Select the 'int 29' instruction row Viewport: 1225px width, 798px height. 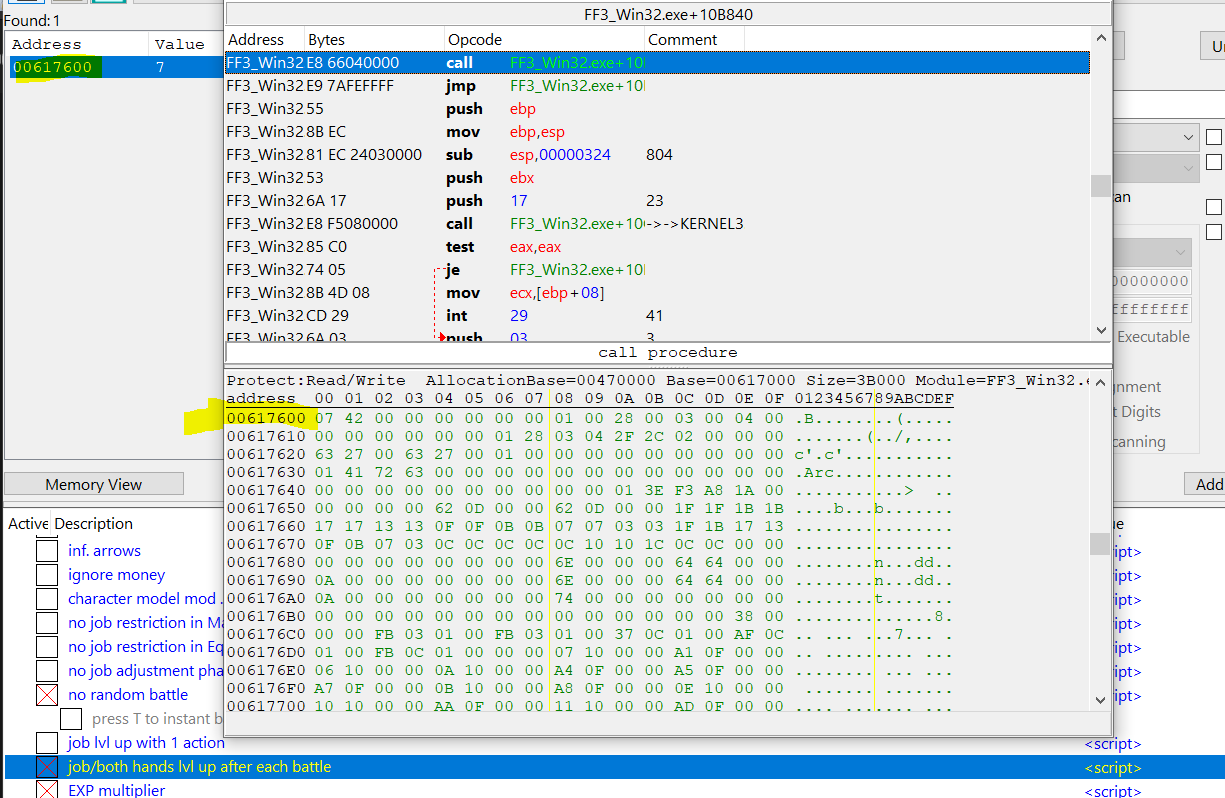coord(657,316)
